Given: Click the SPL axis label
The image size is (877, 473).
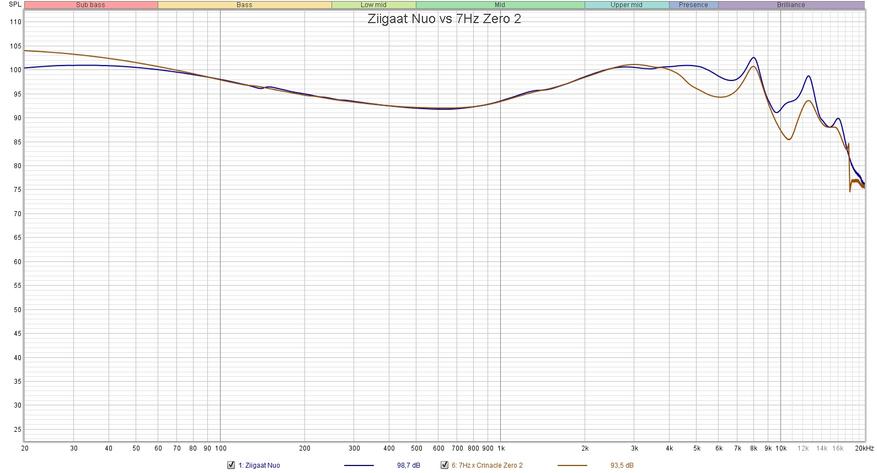Looking at the screenshot, I should pyautogui.click(x=15, y=4).
